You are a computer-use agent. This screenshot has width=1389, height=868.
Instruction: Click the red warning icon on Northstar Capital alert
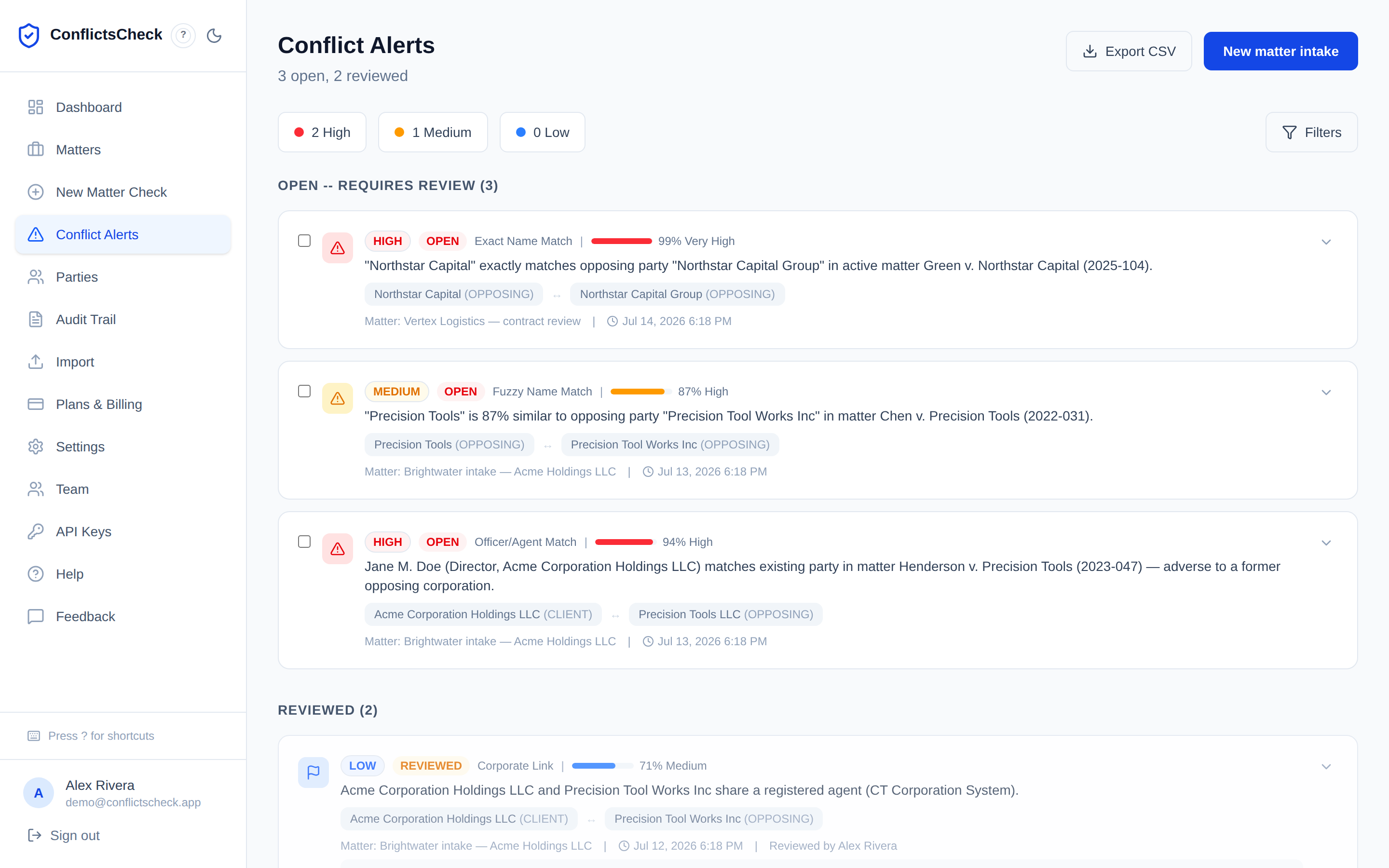(x=338, y=248)
